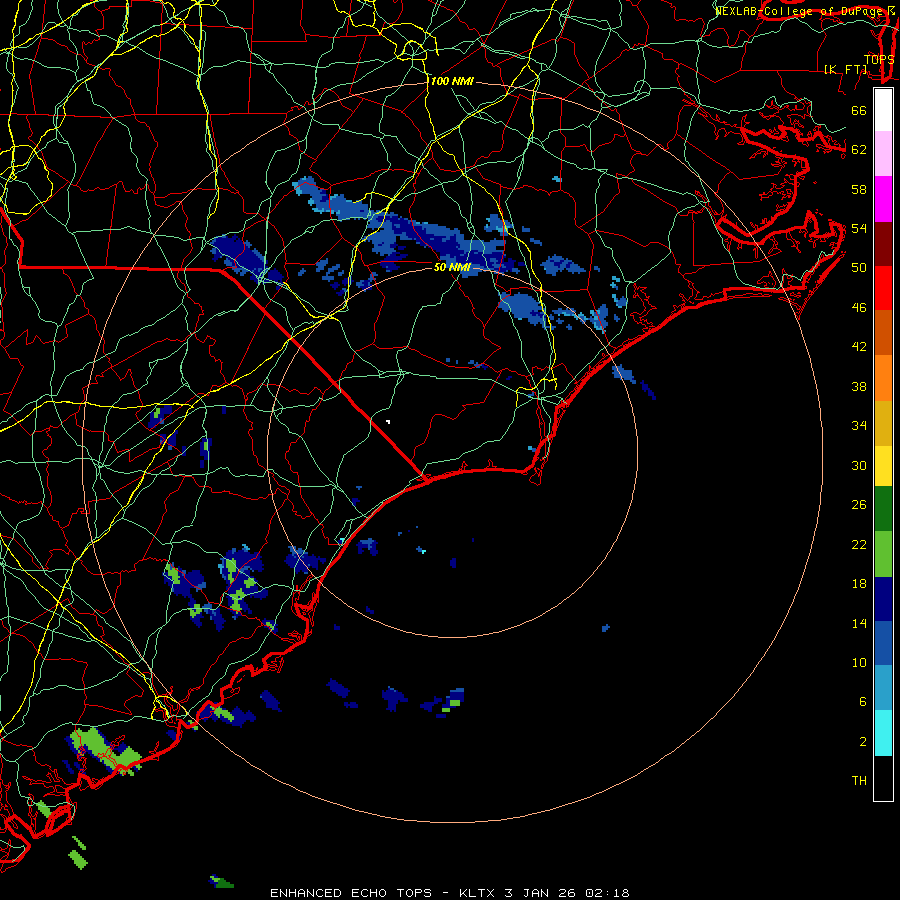The image size is (900, 900).
Task: Click the white color swatch above 66
Action: 883,110
